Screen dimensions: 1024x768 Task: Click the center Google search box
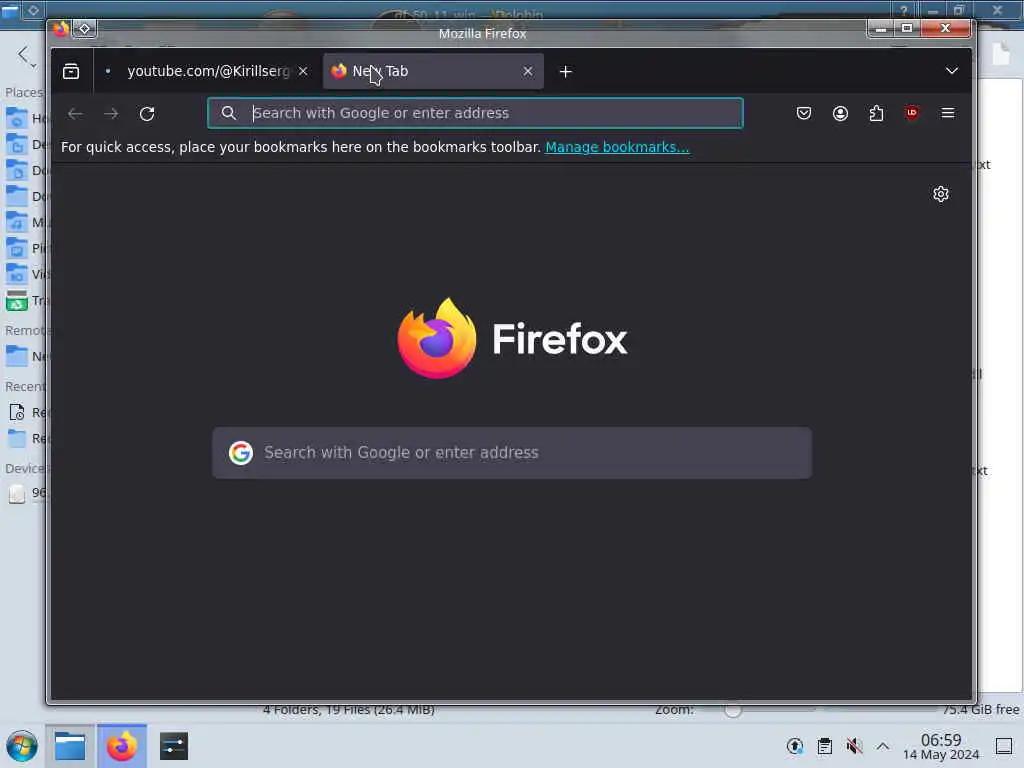512,453
